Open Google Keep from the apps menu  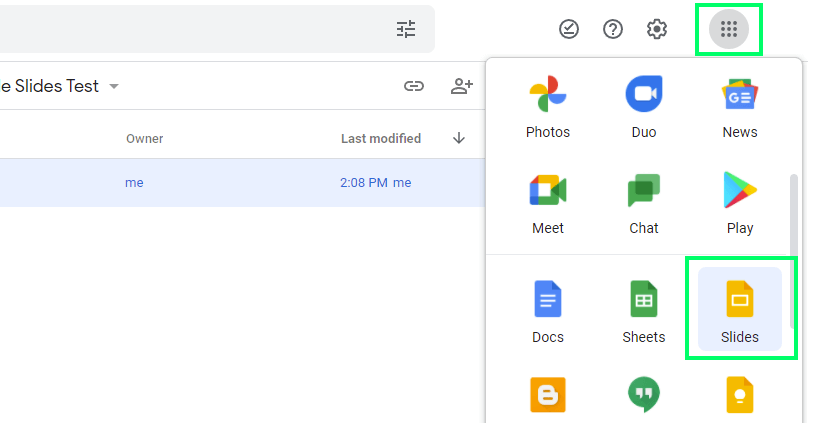pos(739,395)
